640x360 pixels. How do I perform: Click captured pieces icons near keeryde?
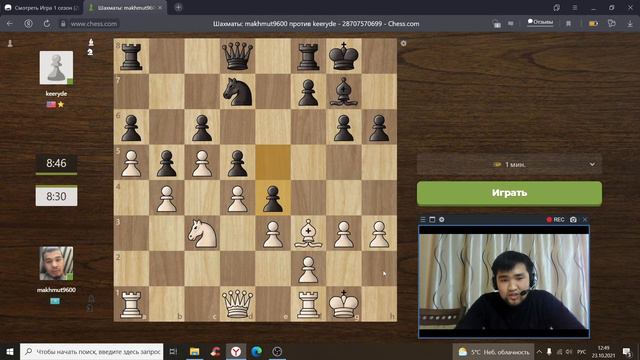pos(91,47)
